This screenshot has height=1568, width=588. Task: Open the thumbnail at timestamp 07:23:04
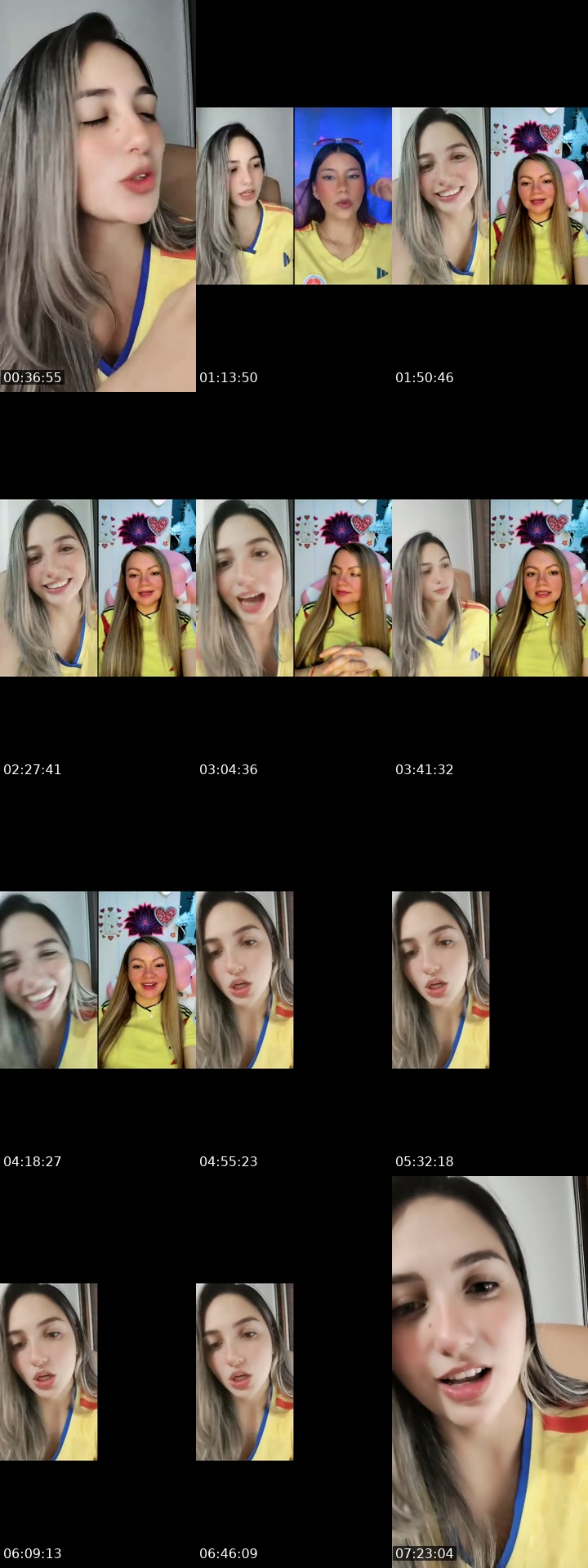pos(490,1372)
